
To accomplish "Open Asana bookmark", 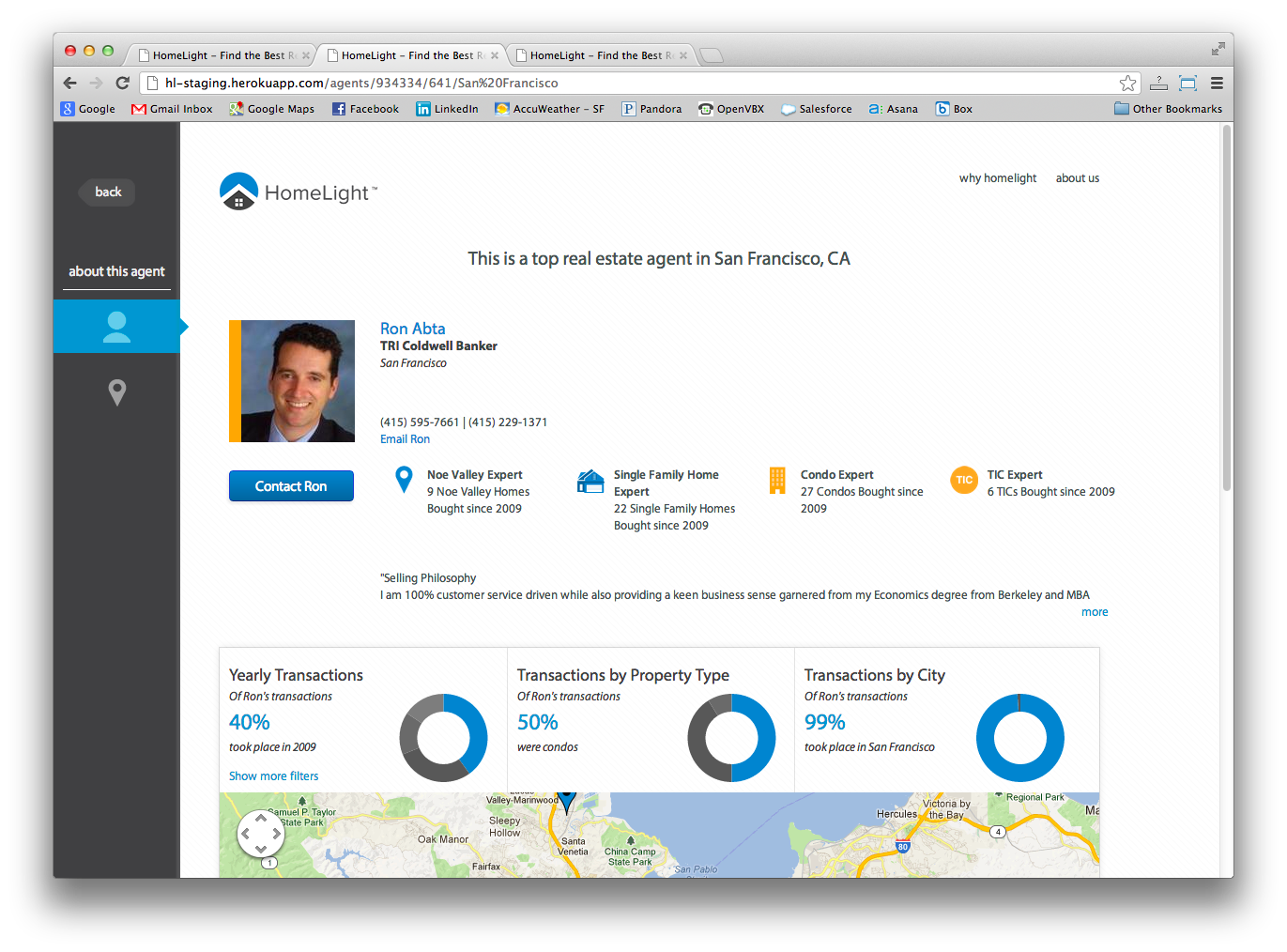I will tap(893, 109).
